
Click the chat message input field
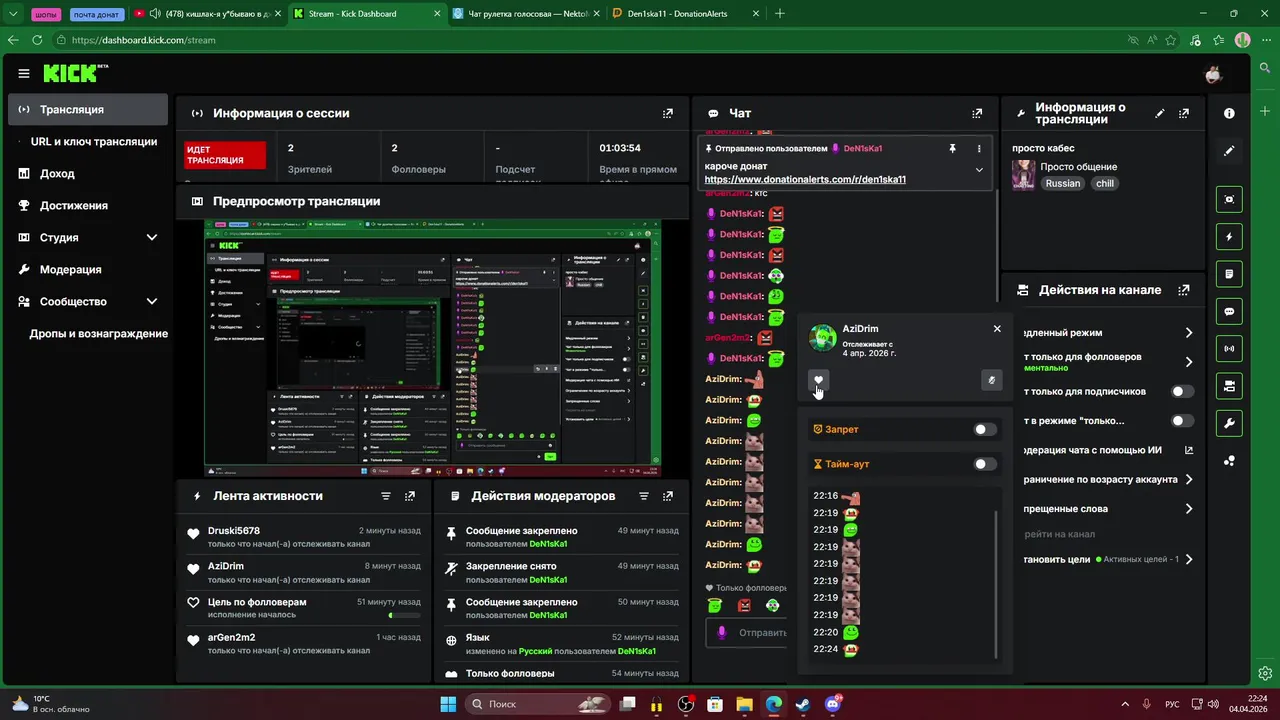[748, 633]
